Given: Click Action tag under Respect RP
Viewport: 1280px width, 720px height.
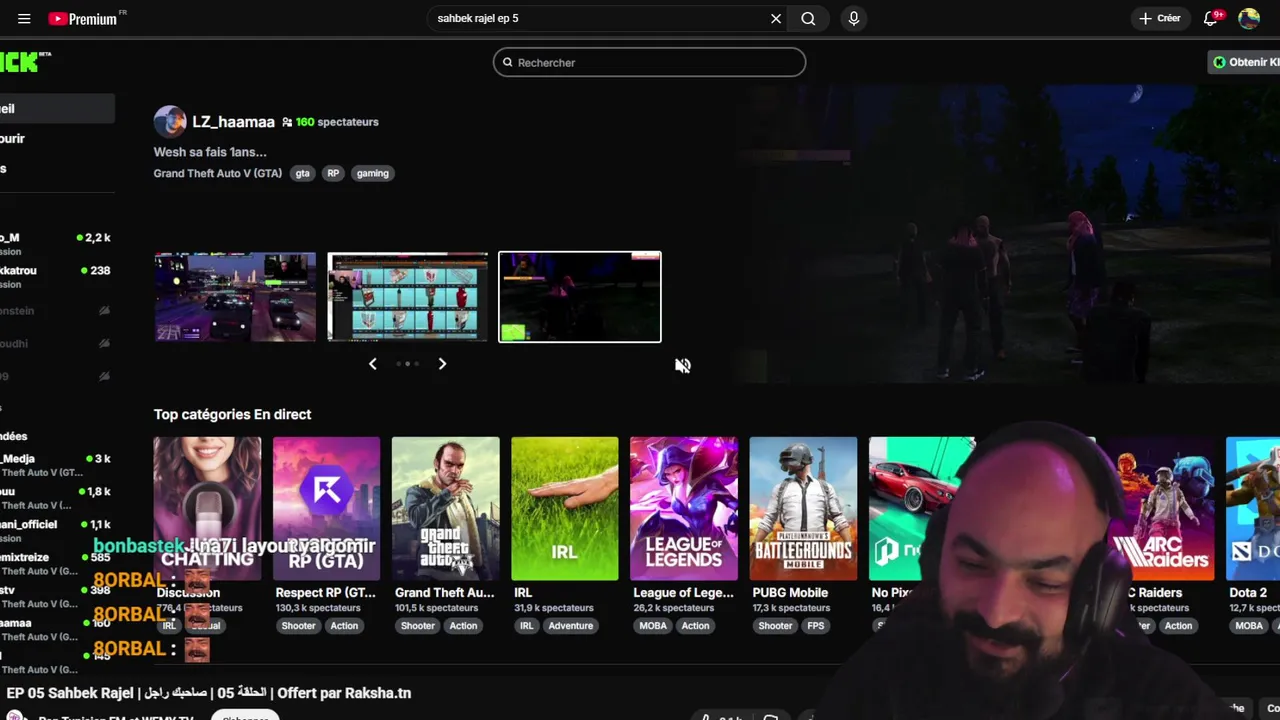Looking at the screenshot, I should (x=344, y=626).
